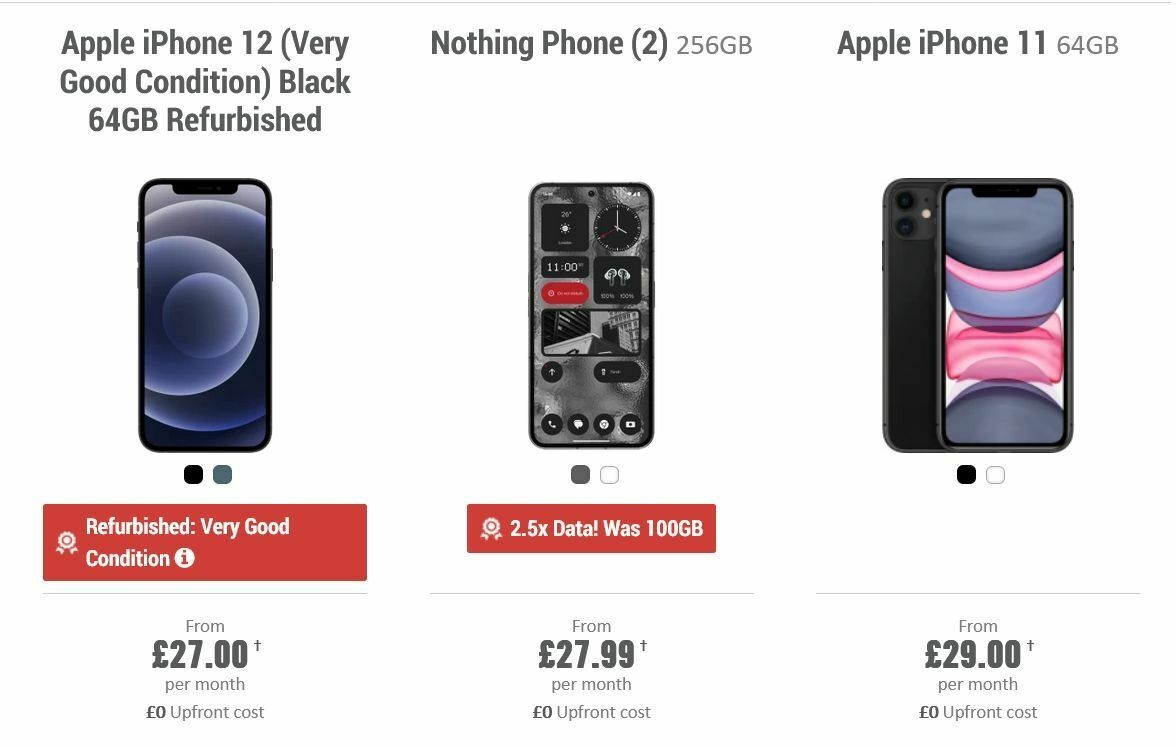This screenshot has height=748, width=1176.
Task: Click the rosette icon on Refurbished badge
Action: (x=66, y=542)
